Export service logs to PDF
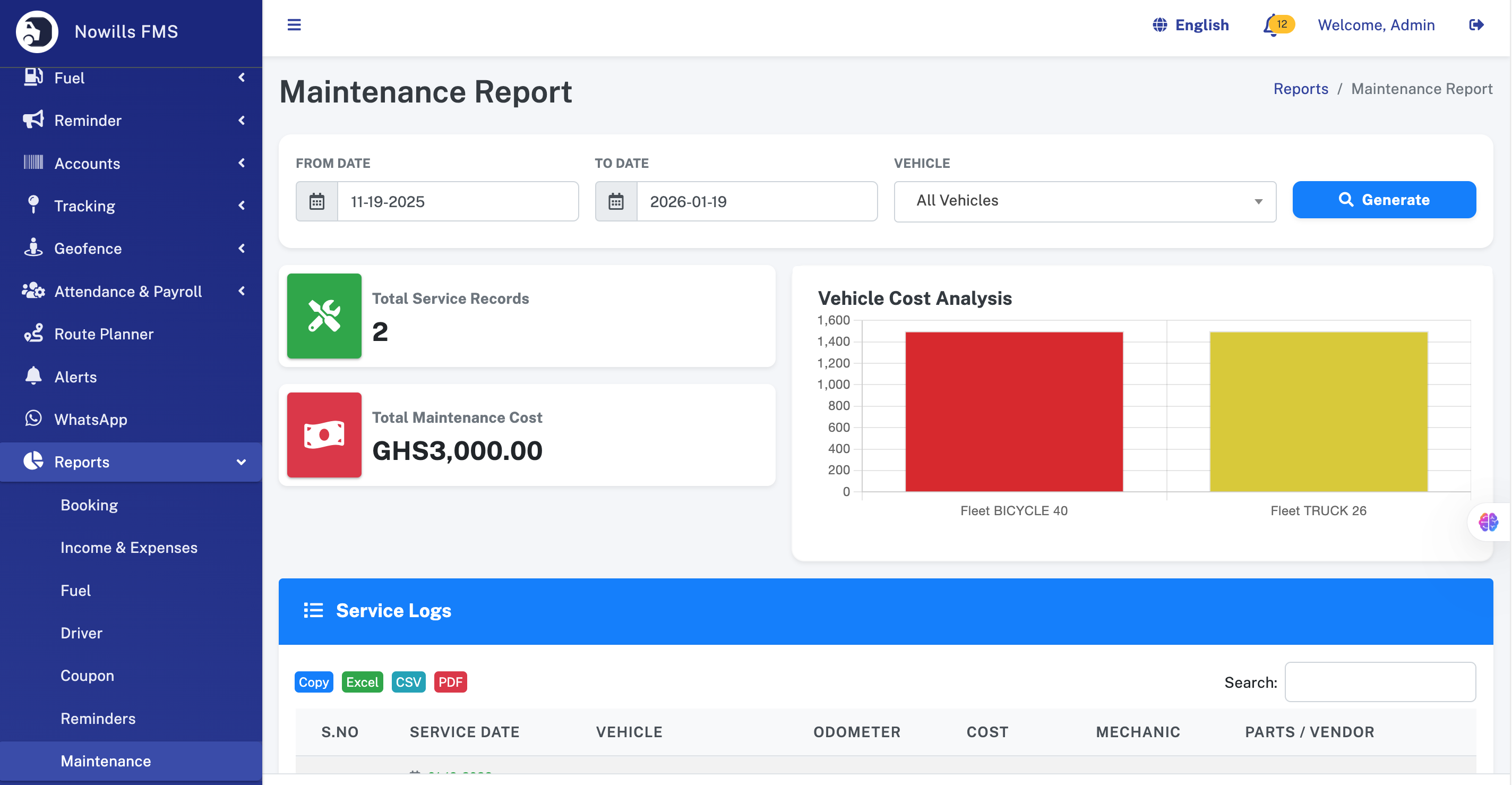 450,681
